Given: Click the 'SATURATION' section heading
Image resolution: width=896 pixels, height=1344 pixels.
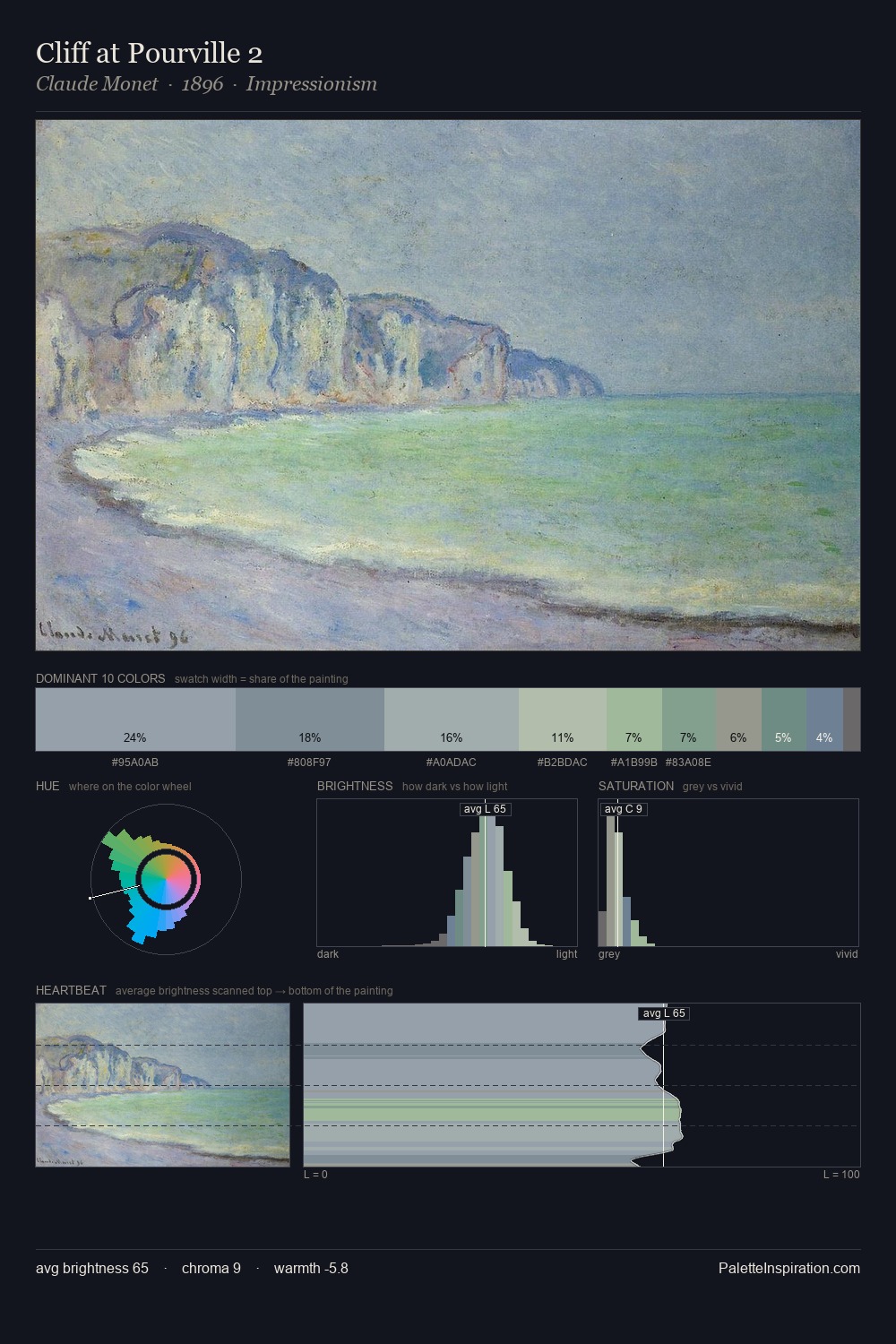Looking at the screenshot, I should coord(636,786).
